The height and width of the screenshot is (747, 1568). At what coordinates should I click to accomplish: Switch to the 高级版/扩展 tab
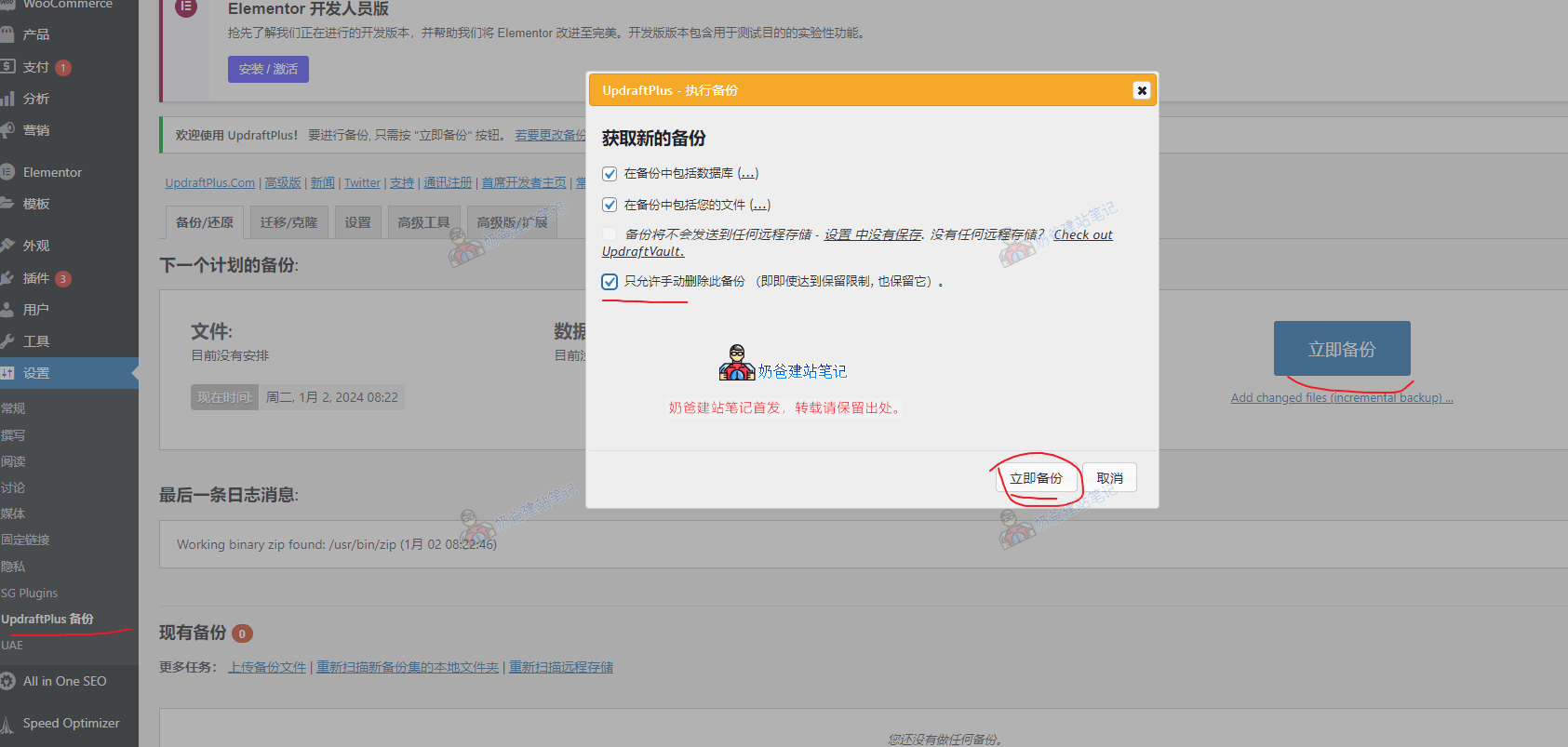512,222
